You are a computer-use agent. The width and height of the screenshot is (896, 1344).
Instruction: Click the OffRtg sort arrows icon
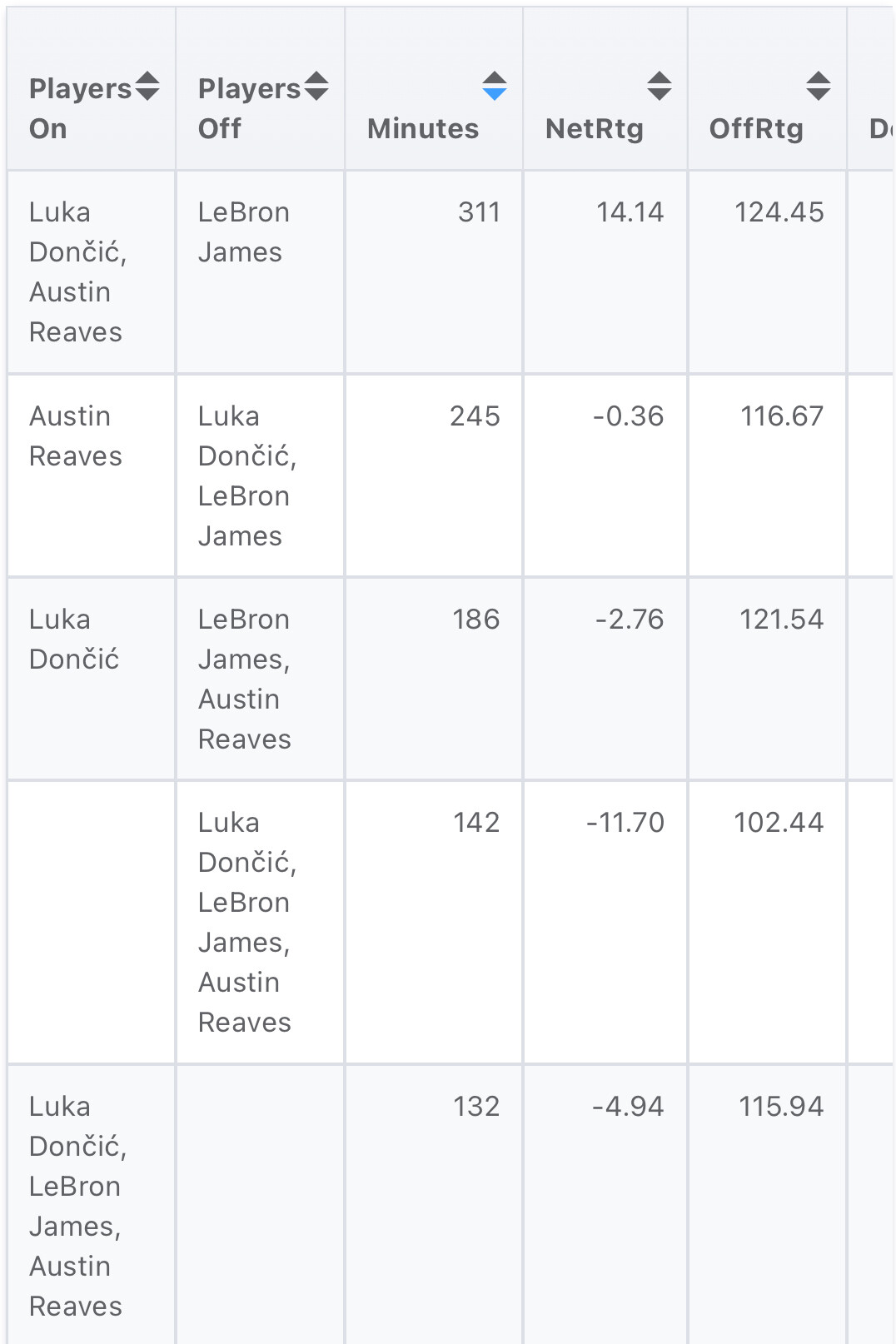click(819, 87)
